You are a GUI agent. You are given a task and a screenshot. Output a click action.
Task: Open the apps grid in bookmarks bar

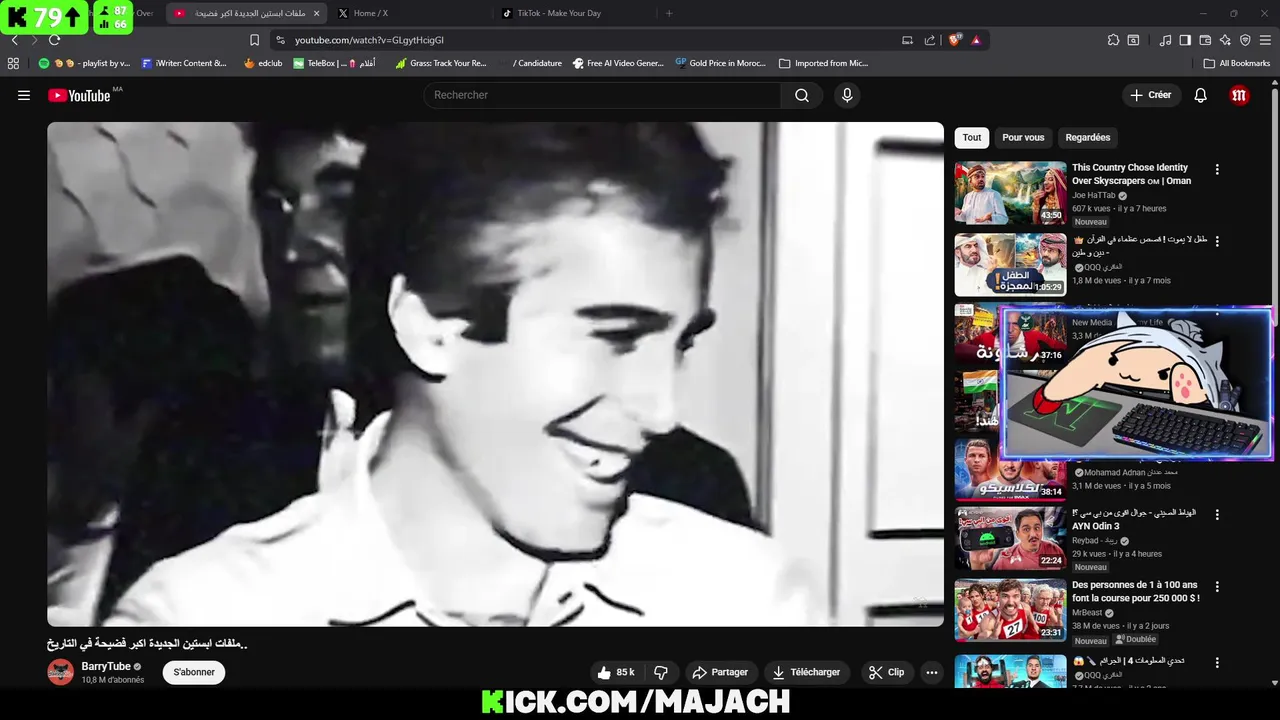click(13, 63)
